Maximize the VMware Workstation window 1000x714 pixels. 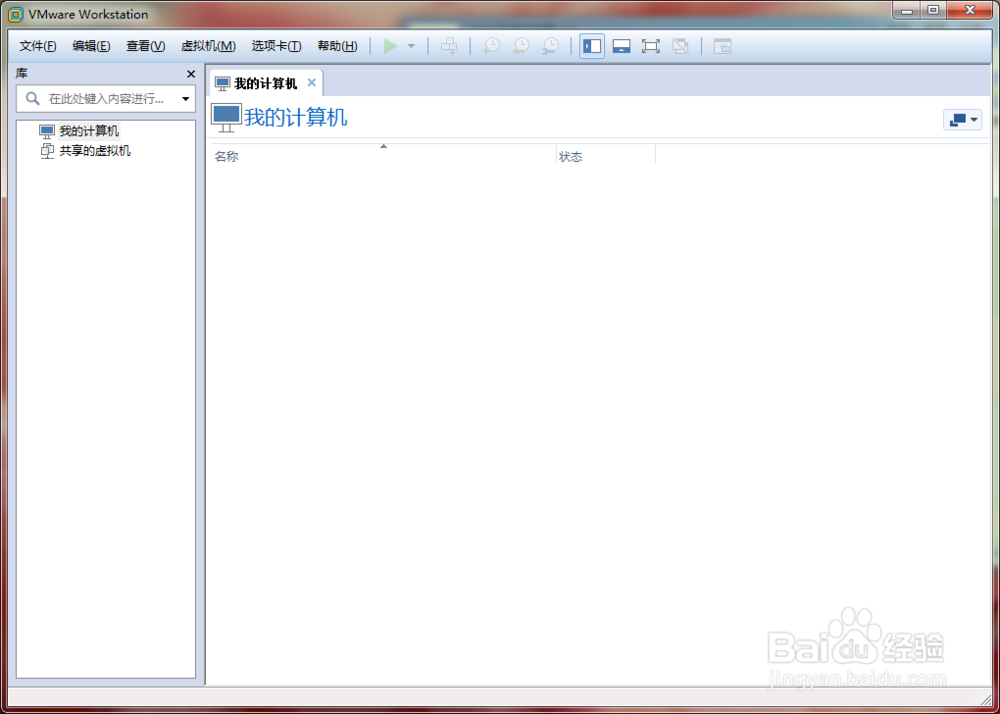coord(933,10)
